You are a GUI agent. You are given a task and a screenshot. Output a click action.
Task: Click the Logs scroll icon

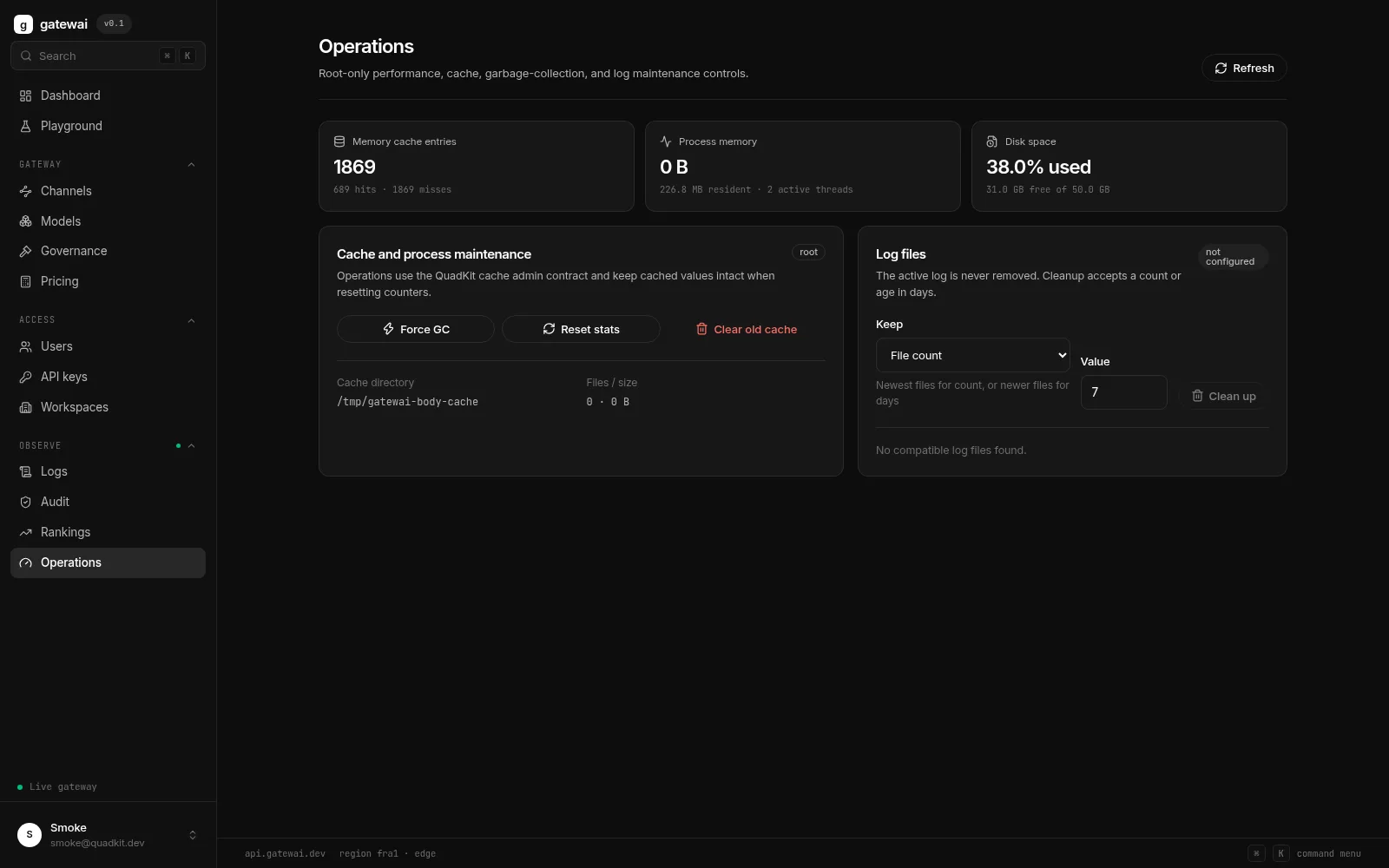pos(25,471)
